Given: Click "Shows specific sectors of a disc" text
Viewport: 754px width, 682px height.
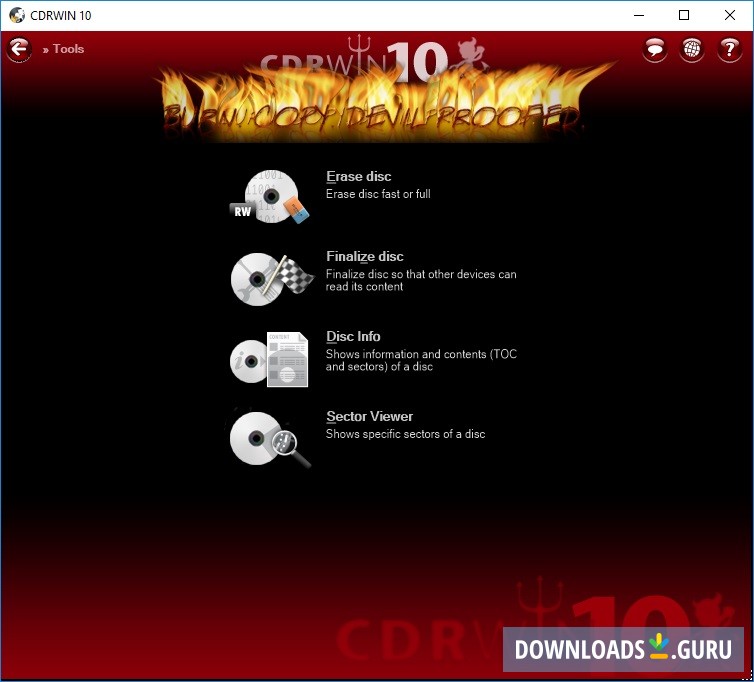Looking at the screenshot, I should pos(405,434).
